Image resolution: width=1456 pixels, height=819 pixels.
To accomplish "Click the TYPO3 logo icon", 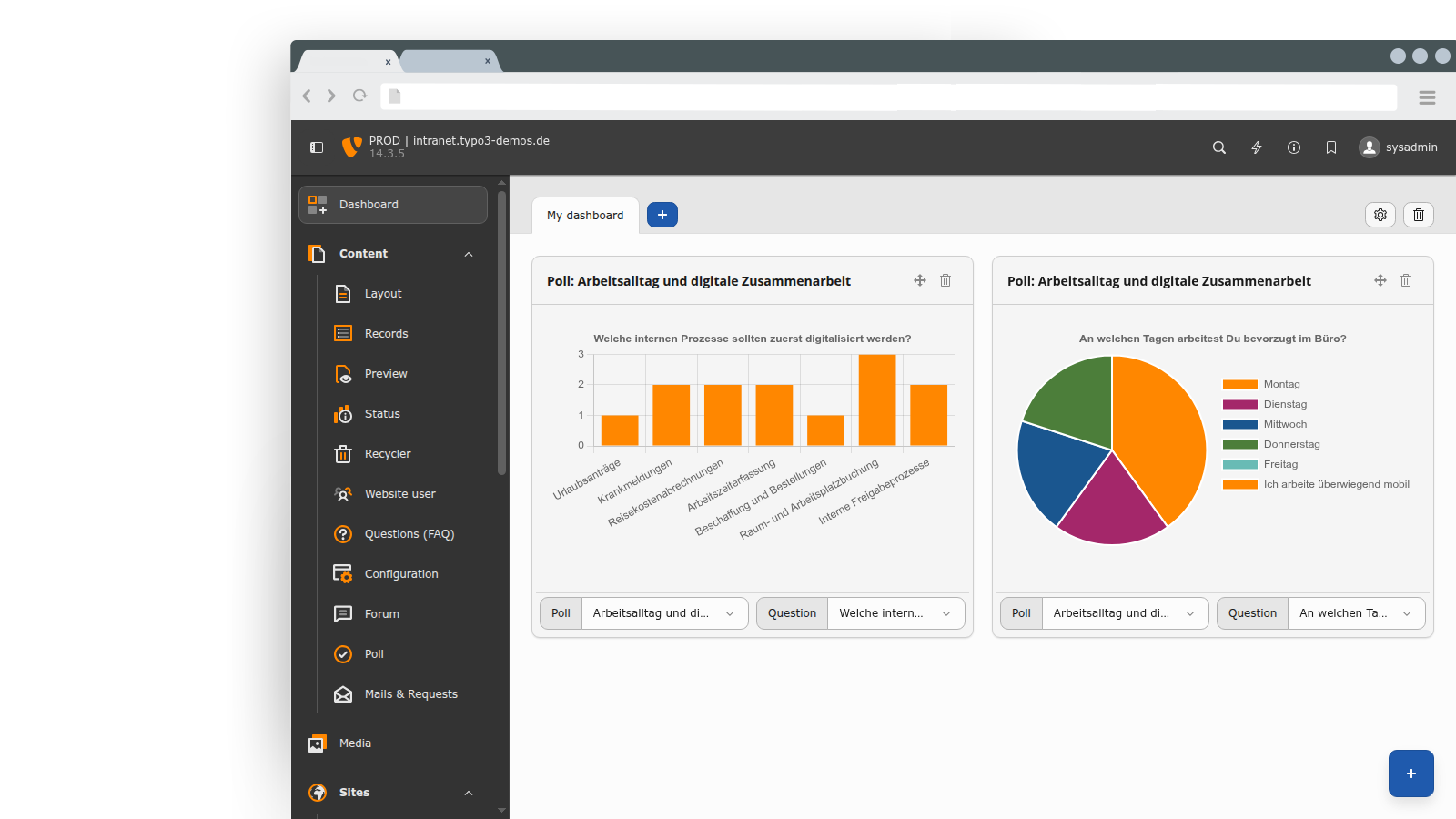I will (x=351, y=147).
